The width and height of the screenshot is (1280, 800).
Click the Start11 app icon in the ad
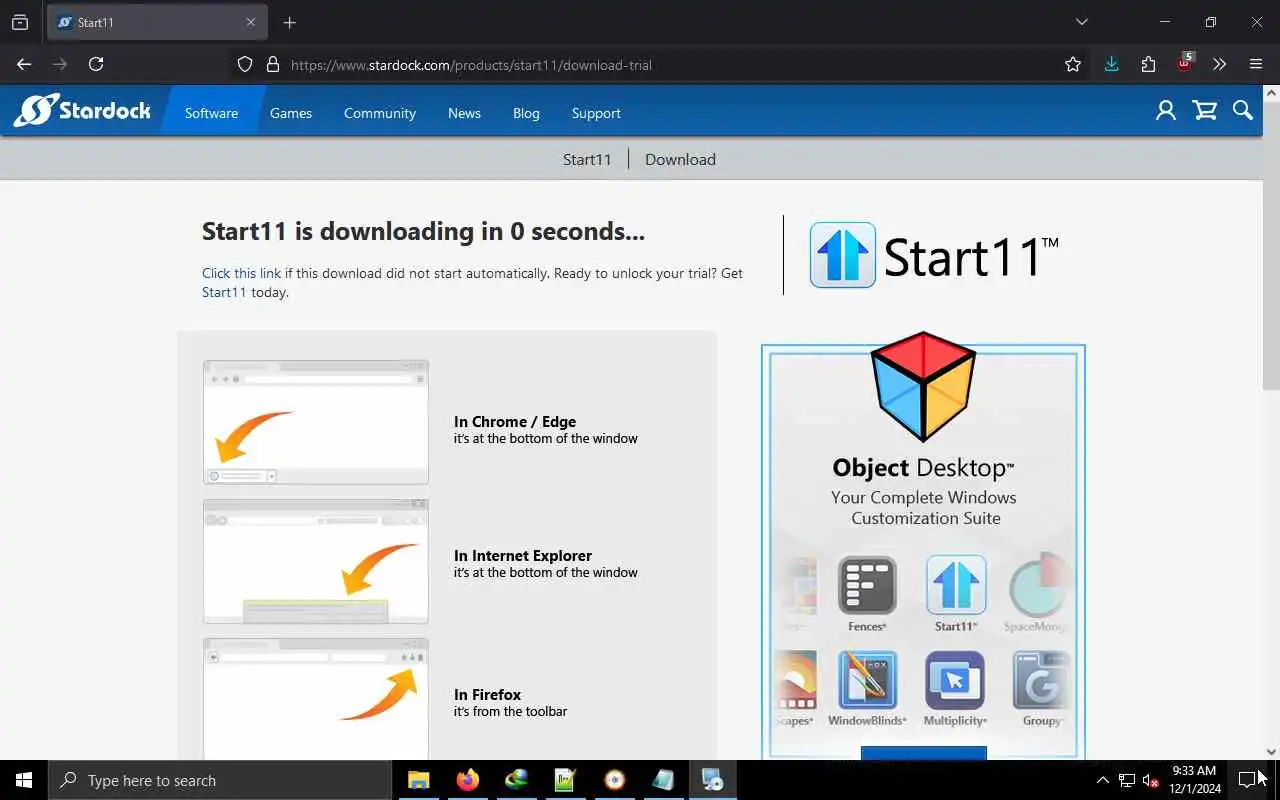(956, 585)
